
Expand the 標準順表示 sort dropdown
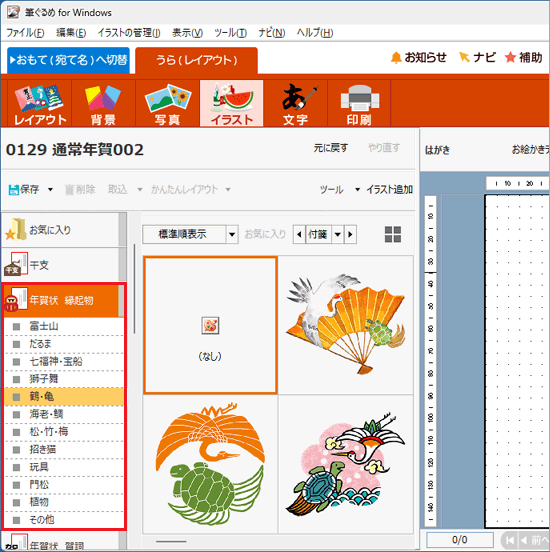tap(232, 234)
